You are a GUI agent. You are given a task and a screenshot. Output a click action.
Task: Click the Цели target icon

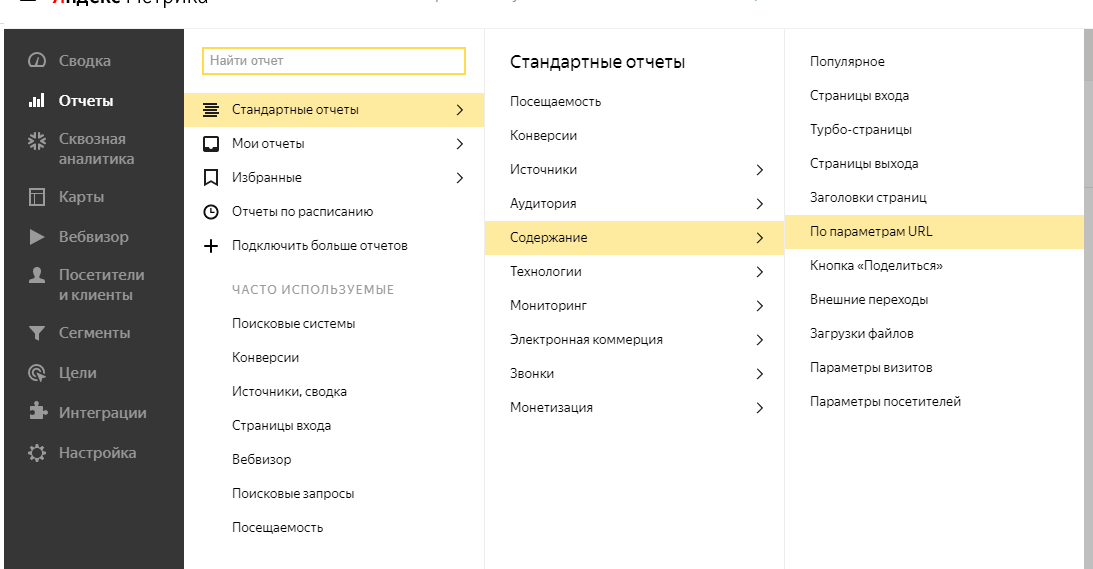pyautogui.click(x=36, y=373)
